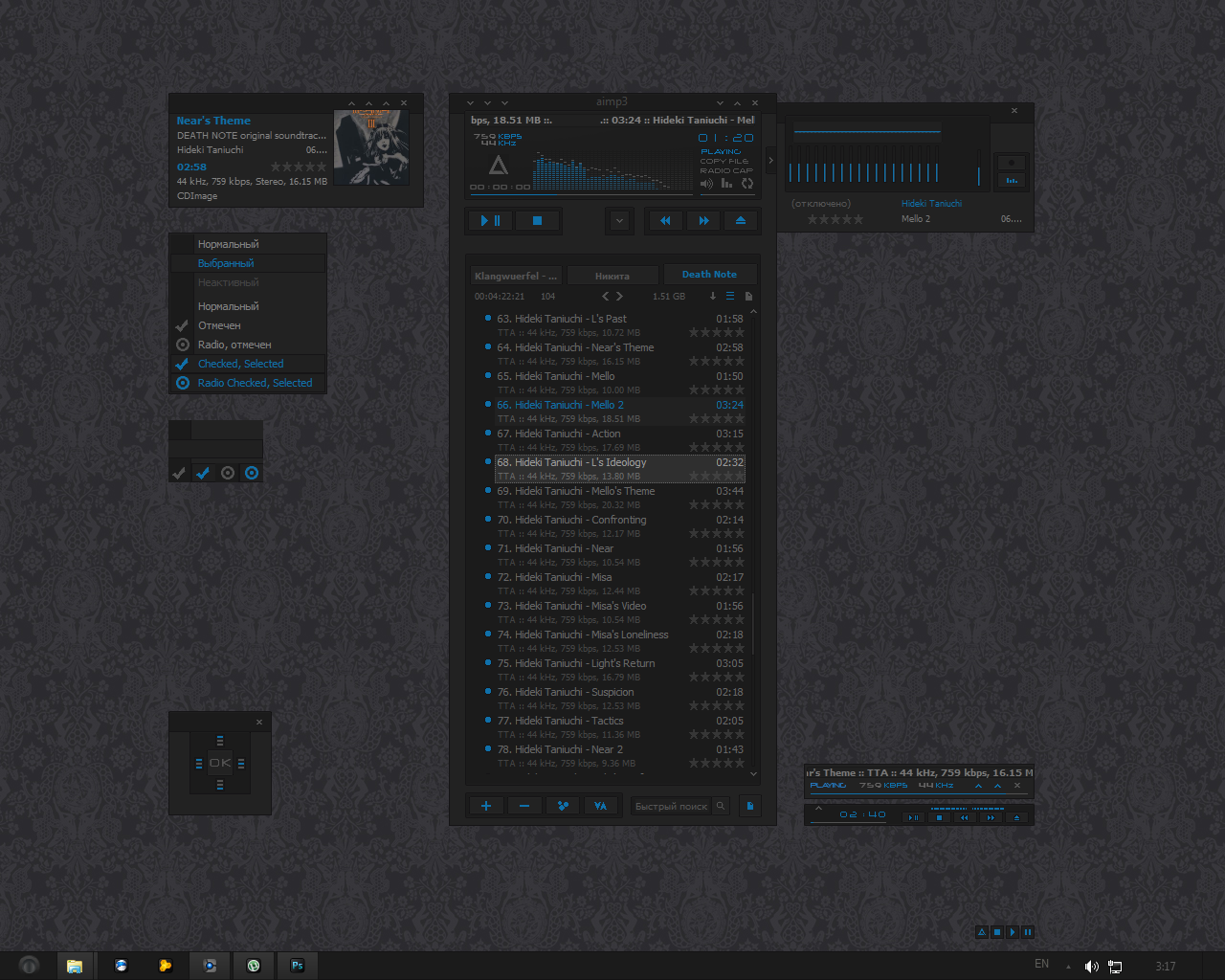Click the down arrow icon in playlist header
Image resolution: width=1225 pixels, height=980 pixels.
pyautogui.click(x=712, y=297)
